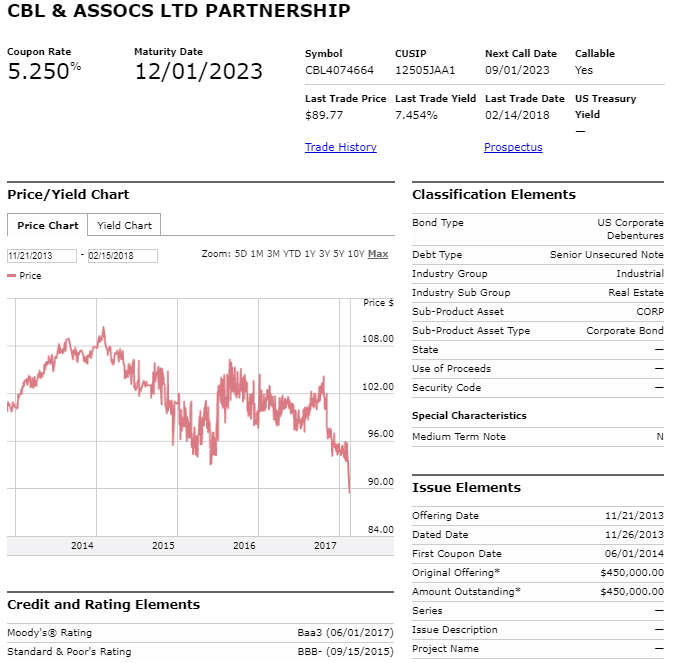Screen dimensions: 673x663
Task: Click the Sub-Product Asset value CORP
Action: coord(650,312)
